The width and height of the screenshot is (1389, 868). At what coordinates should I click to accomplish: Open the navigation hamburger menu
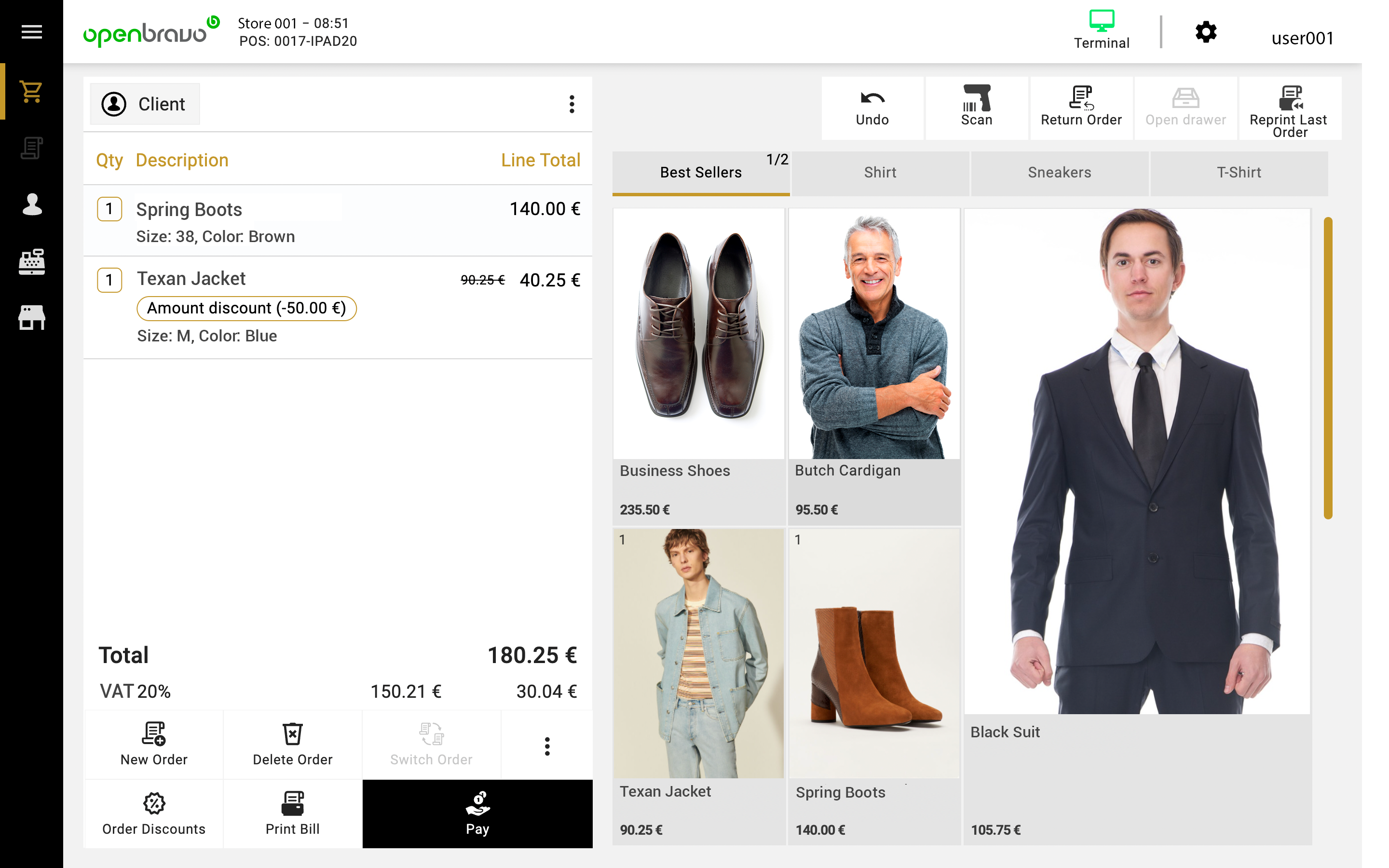coord(31,31)
